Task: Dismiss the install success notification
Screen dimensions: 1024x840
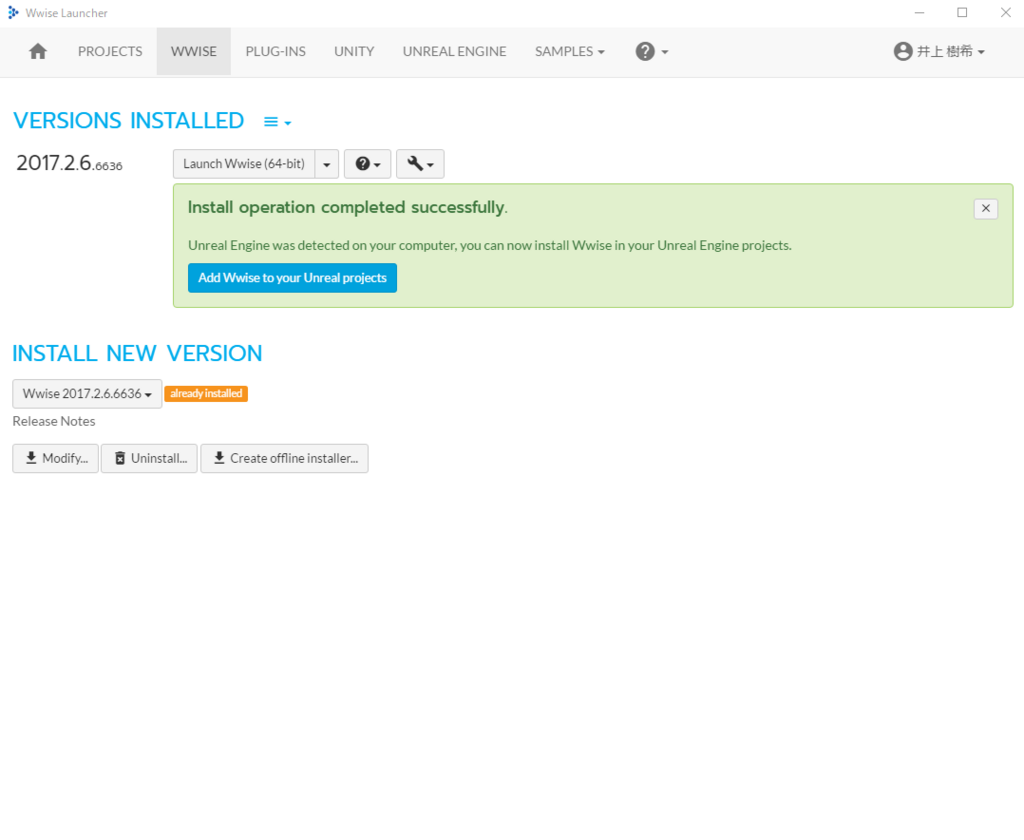Action: (985, 208)
